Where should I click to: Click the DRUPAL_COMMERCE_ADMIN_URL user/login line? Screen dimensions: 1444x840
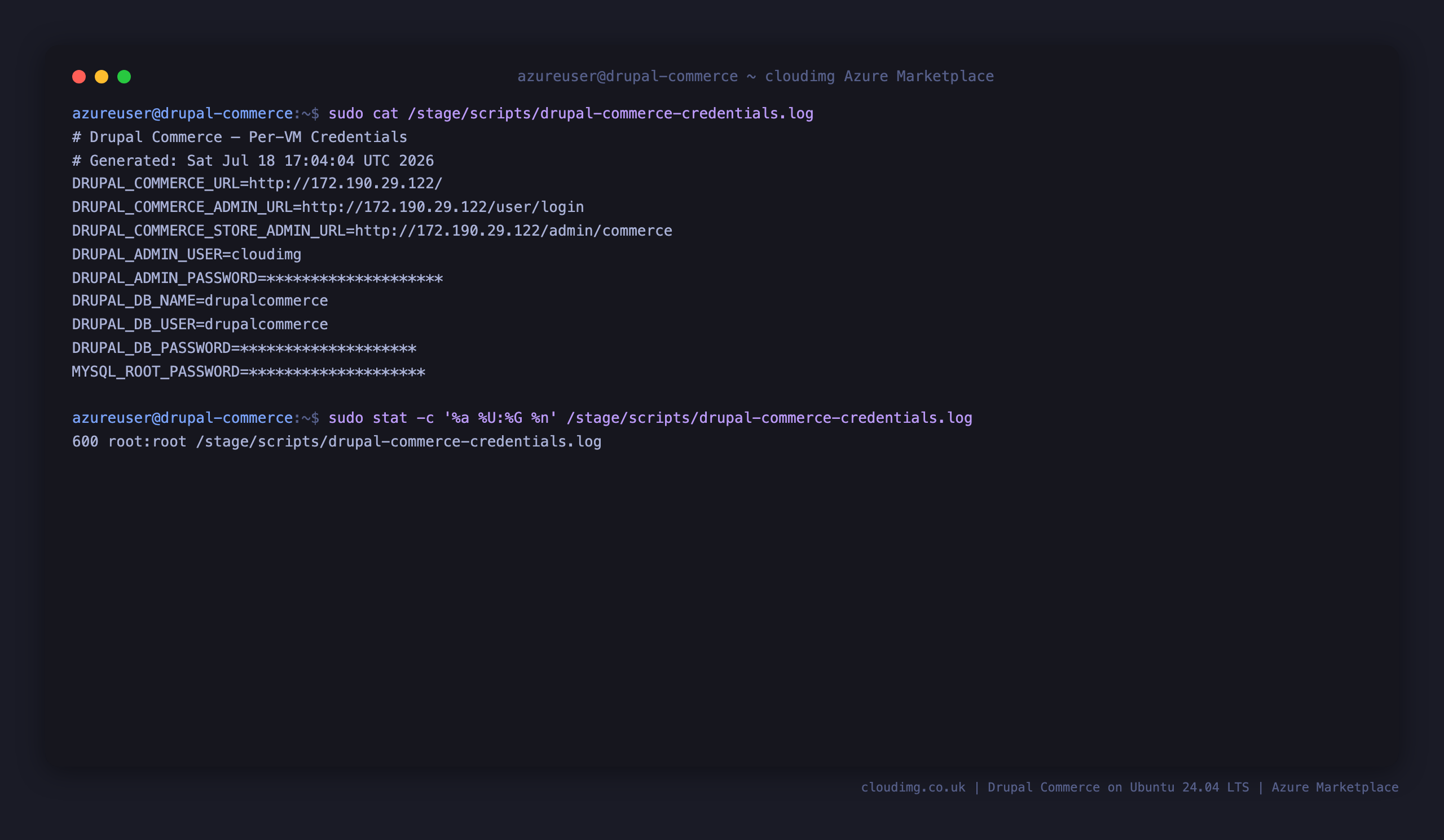[x=328, y=207]
